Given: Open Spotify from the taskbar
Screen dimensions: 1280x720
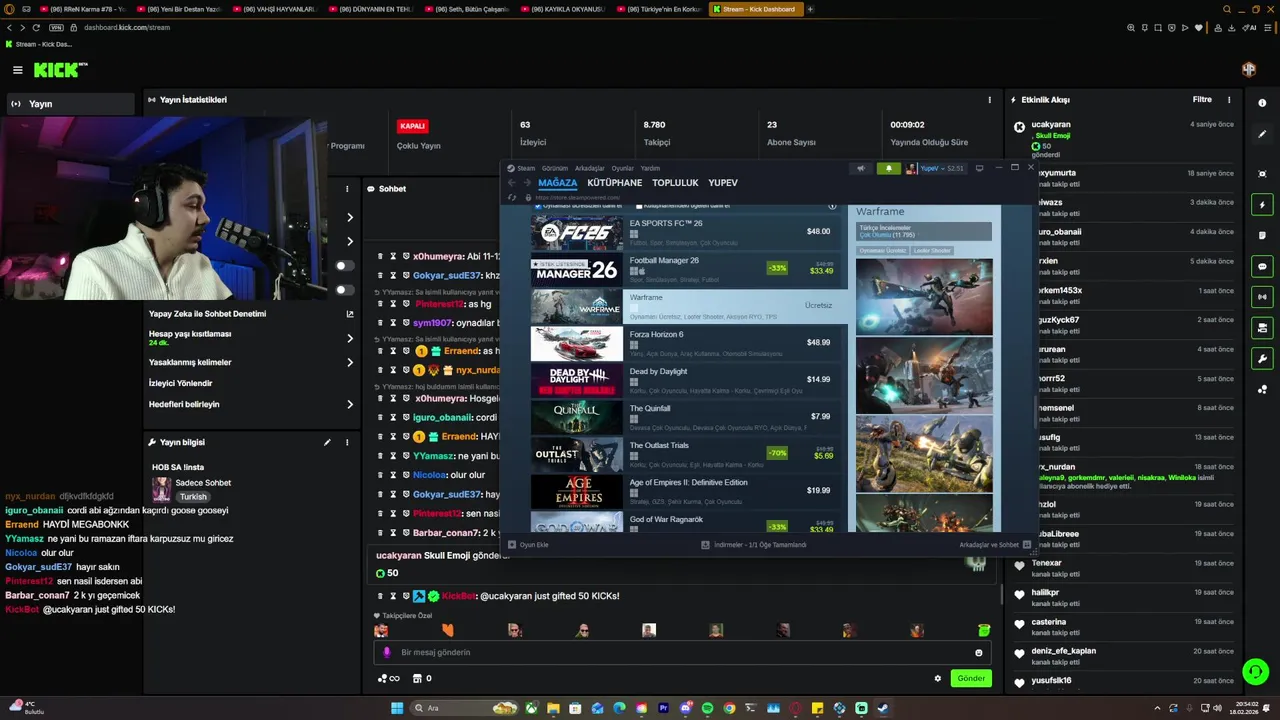Looking at the screenshot, I should (x=708, y=708).
